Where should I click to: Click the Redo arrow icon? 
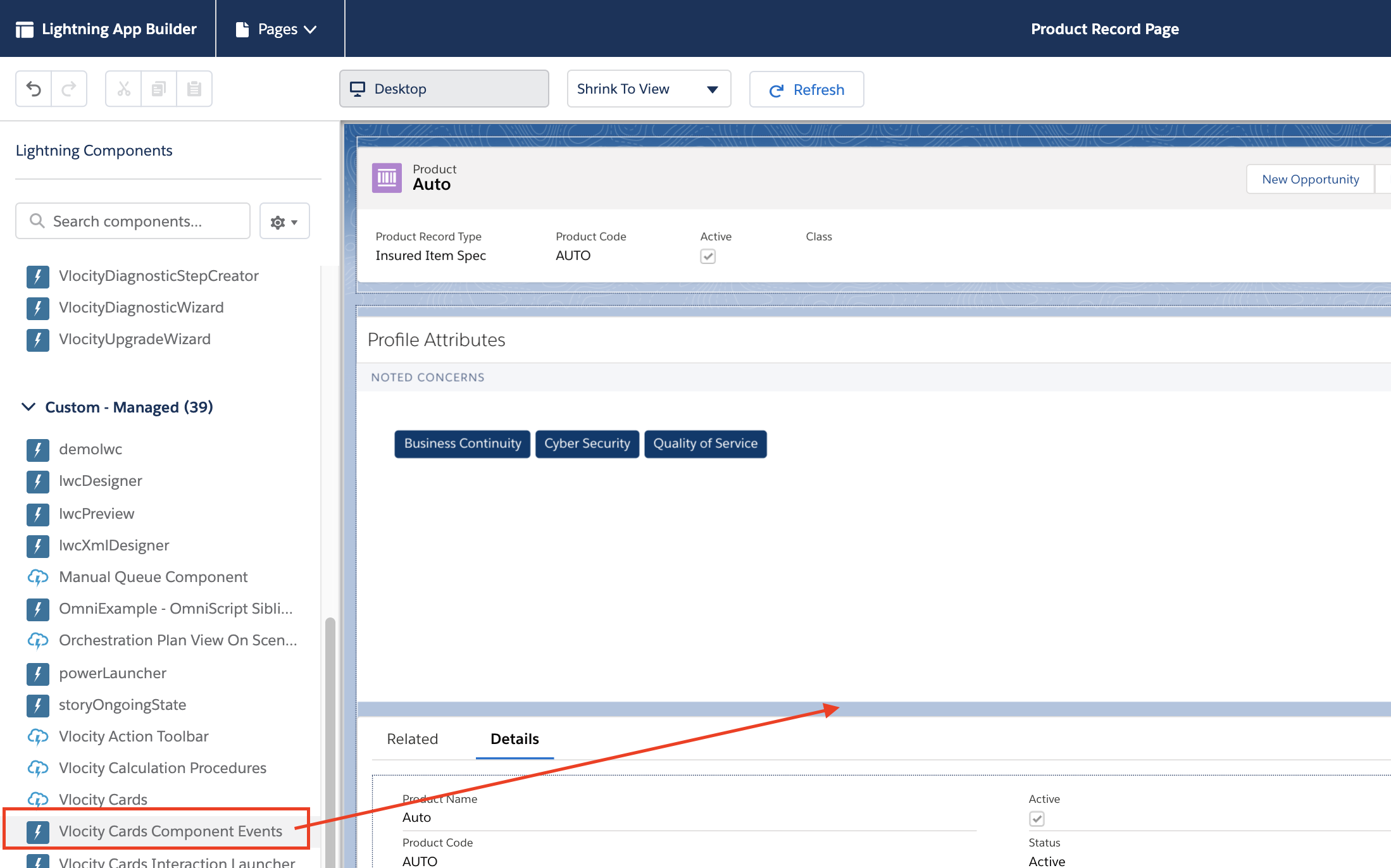(x=69, y=89)
